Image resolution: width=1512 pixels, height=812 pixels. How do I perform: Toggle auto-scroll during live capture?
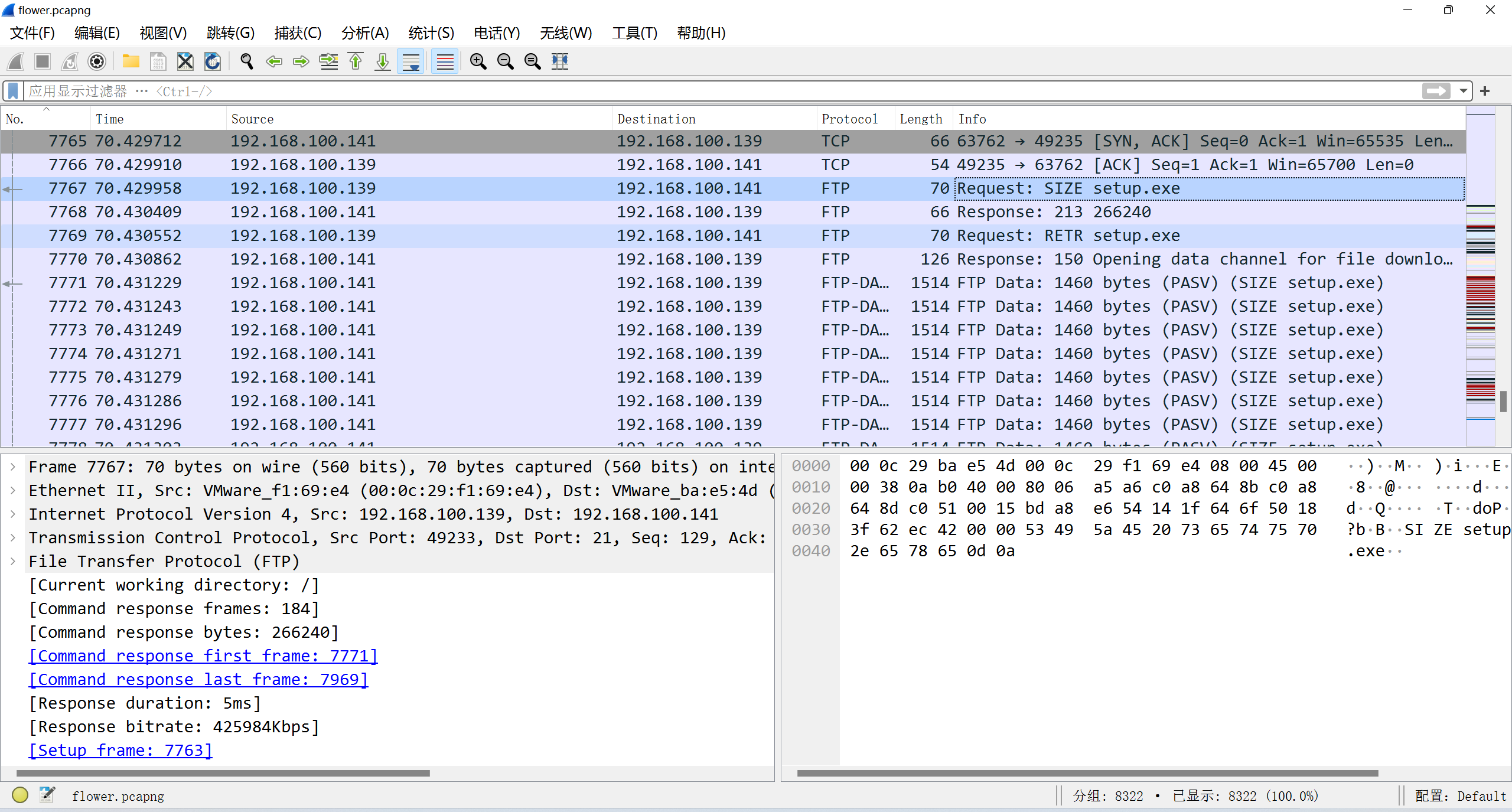click(x=411, y=61)
